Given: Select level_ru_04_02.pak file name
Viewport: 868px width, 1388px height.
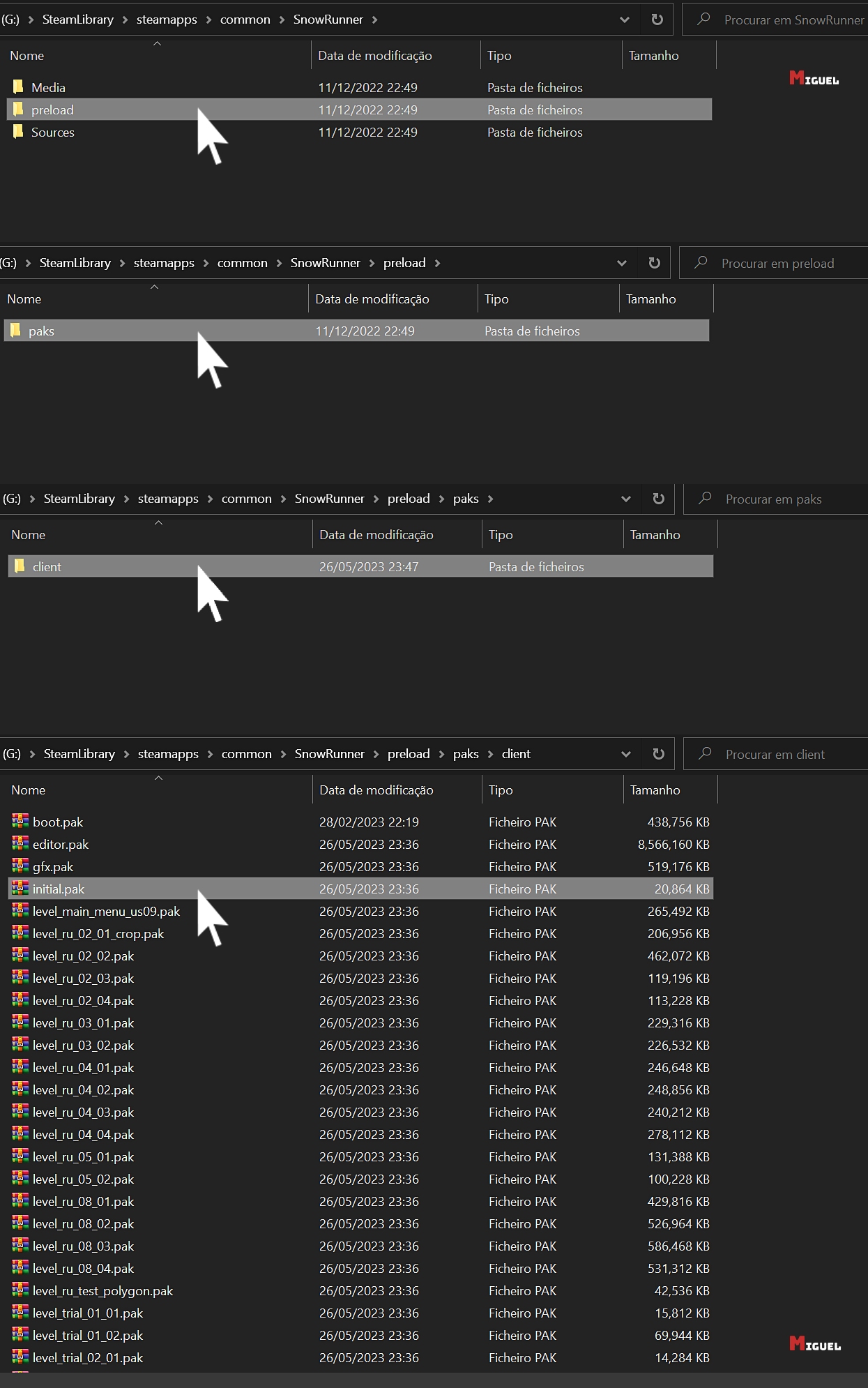Looking at the screenshot, I should click(x=83, y=1089).
